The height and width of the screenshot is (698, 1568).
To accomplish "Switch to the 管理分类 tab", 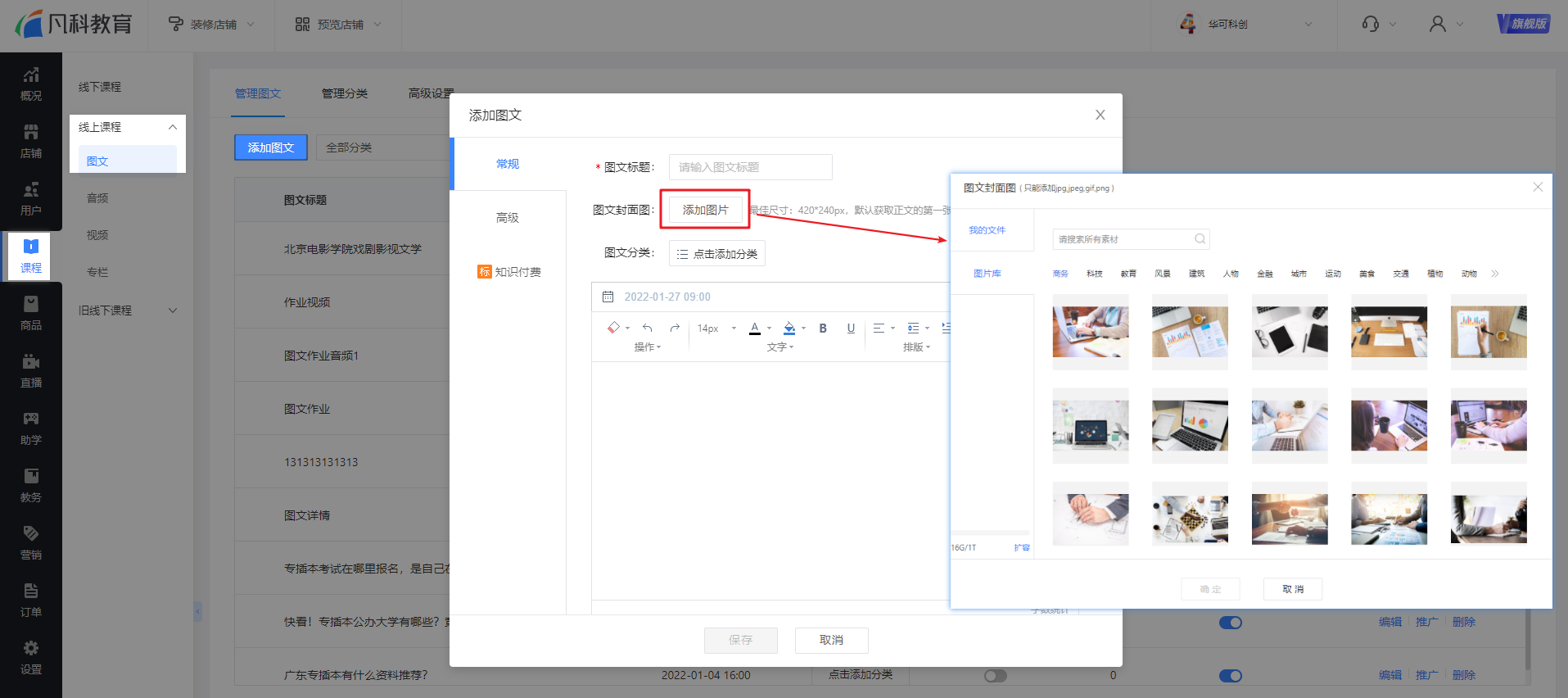I will coord(345,93).
